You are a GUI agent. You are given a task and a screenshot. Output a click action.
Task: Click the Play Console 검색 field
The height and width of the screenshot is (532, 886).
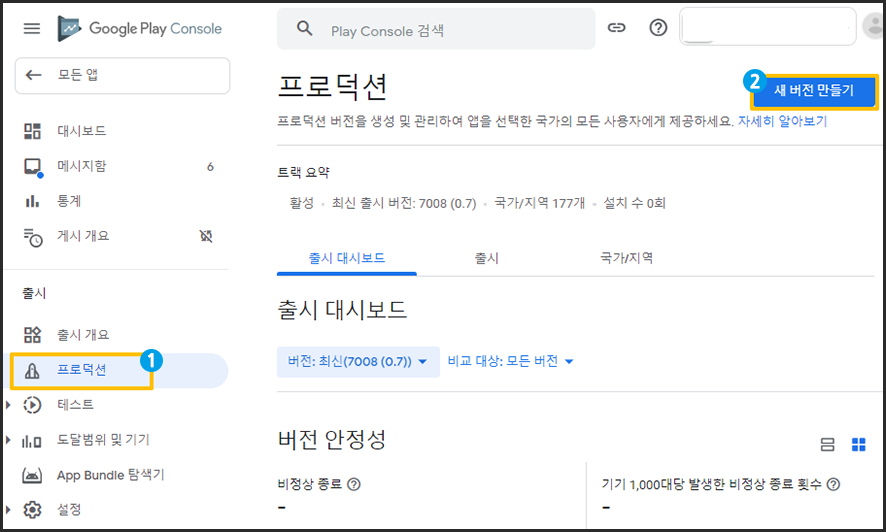[450, 30]
